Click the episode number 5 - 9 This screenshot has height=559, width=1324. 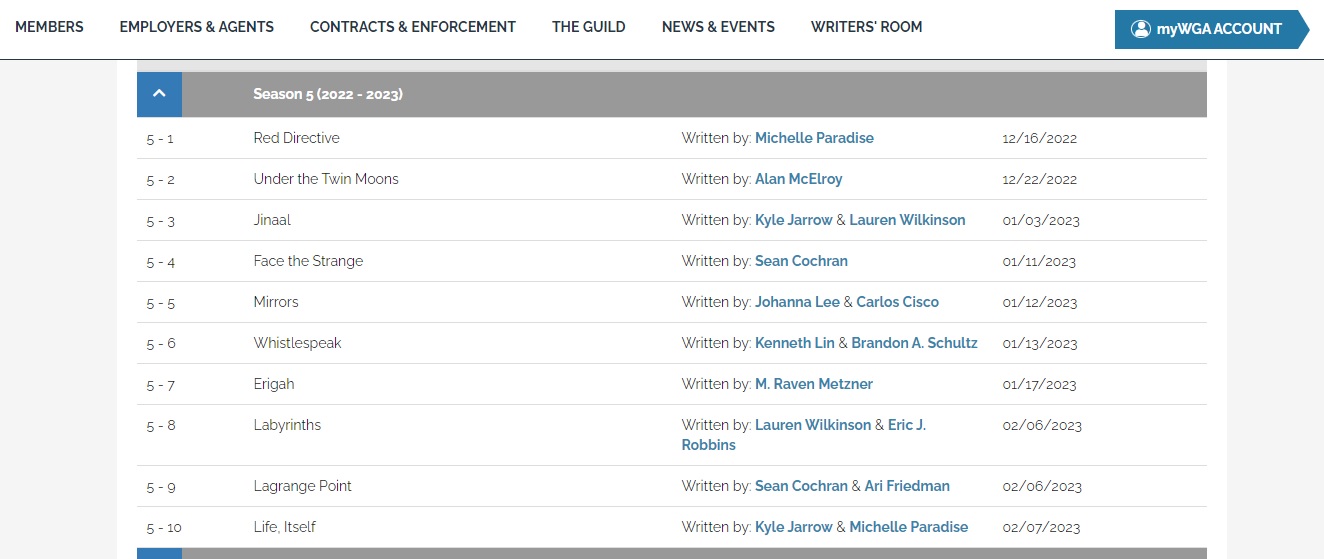(x=161, y=487)
